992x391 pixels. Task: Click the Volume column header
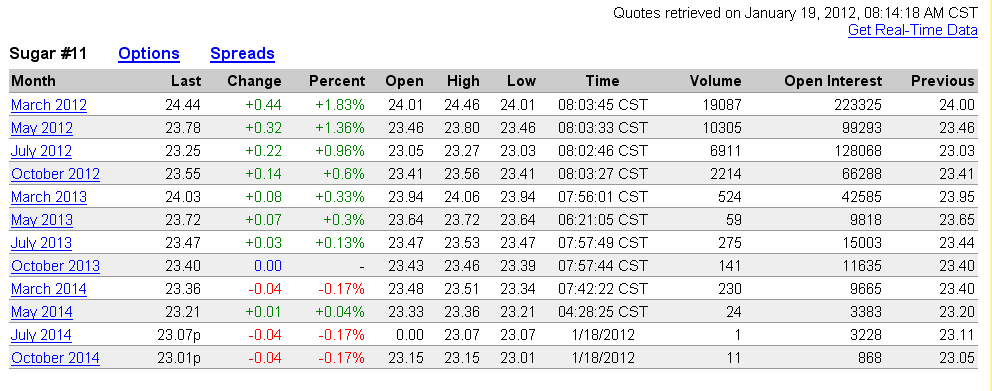716,81
